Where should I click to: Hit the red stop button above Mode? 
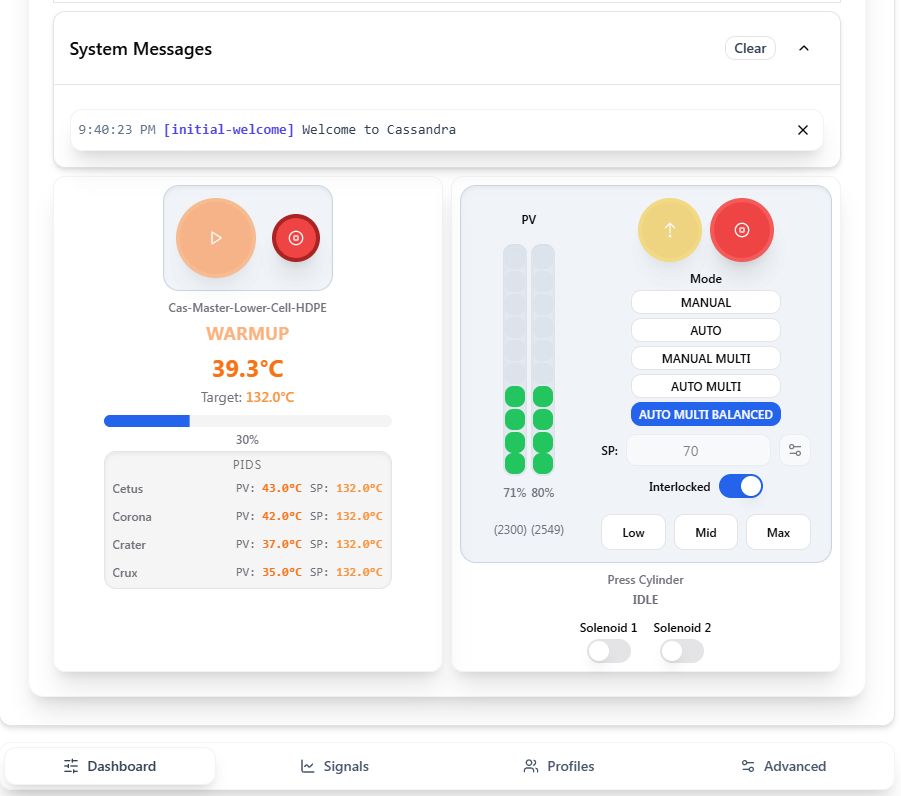(741, 230)
